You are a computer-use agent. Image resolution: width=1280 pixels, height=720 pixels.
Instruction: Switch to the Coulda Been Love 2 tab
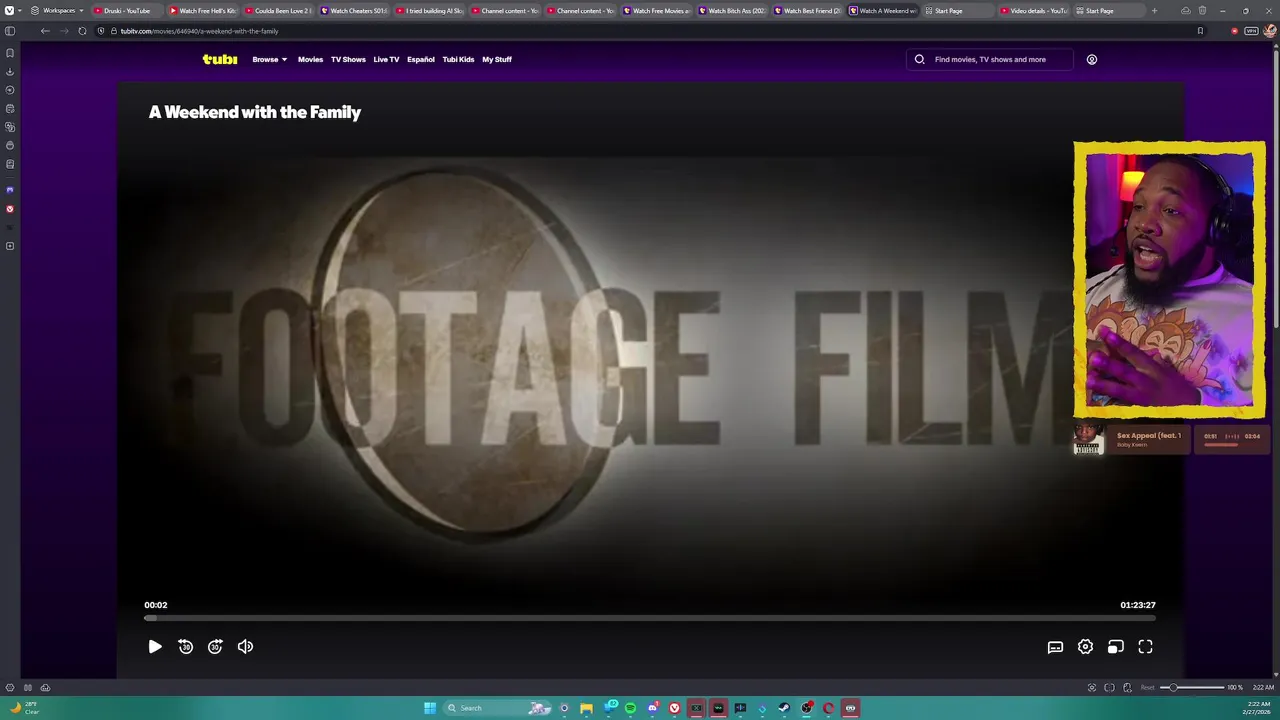[279, 11]
